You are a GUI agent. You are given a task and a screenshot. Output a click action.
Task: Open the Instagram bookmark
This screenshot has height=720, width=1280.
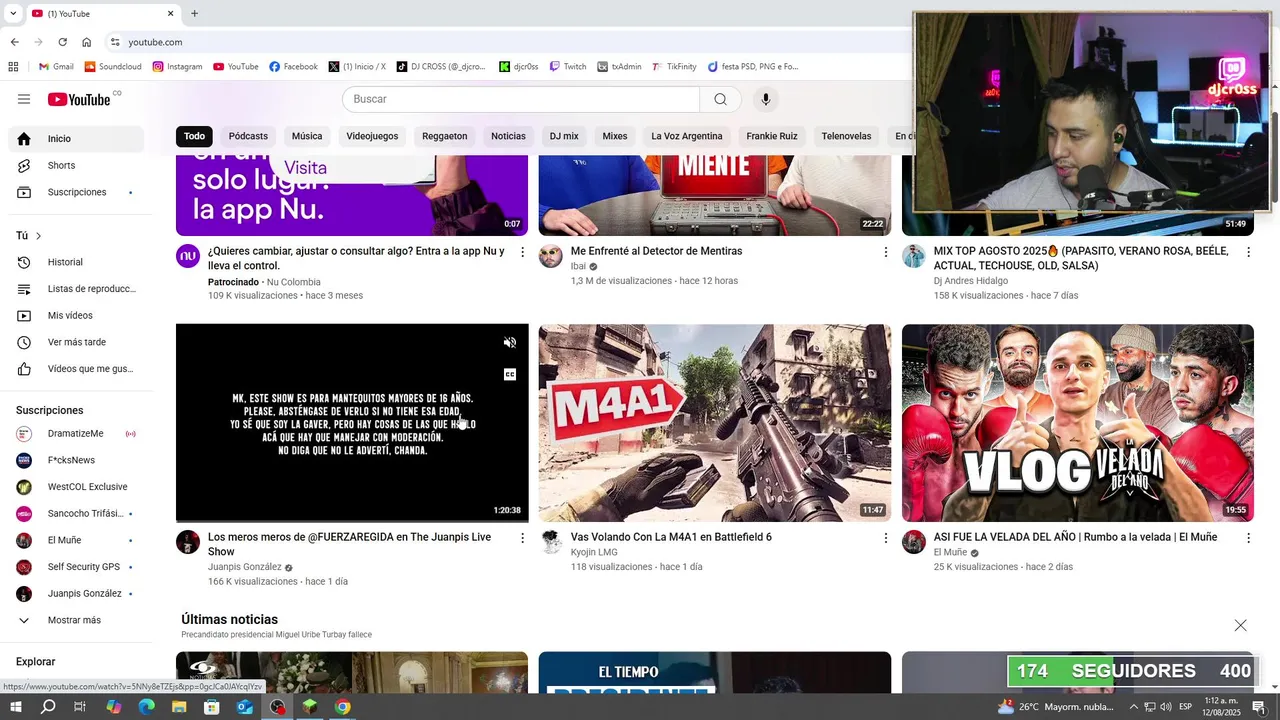click(x=177, y=67)
